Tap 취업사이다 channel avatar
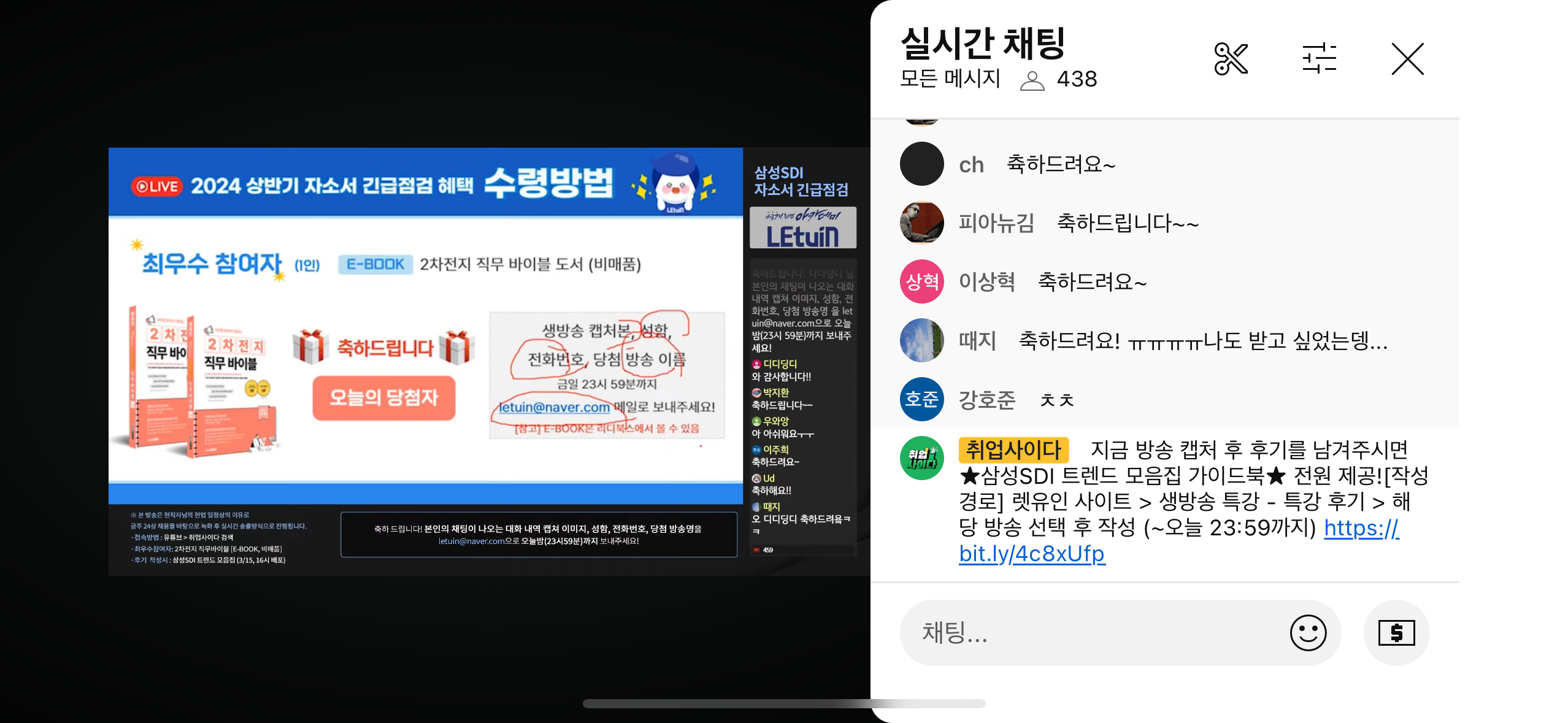Screen dimensions: 1568x723 (x=921, y=457)
